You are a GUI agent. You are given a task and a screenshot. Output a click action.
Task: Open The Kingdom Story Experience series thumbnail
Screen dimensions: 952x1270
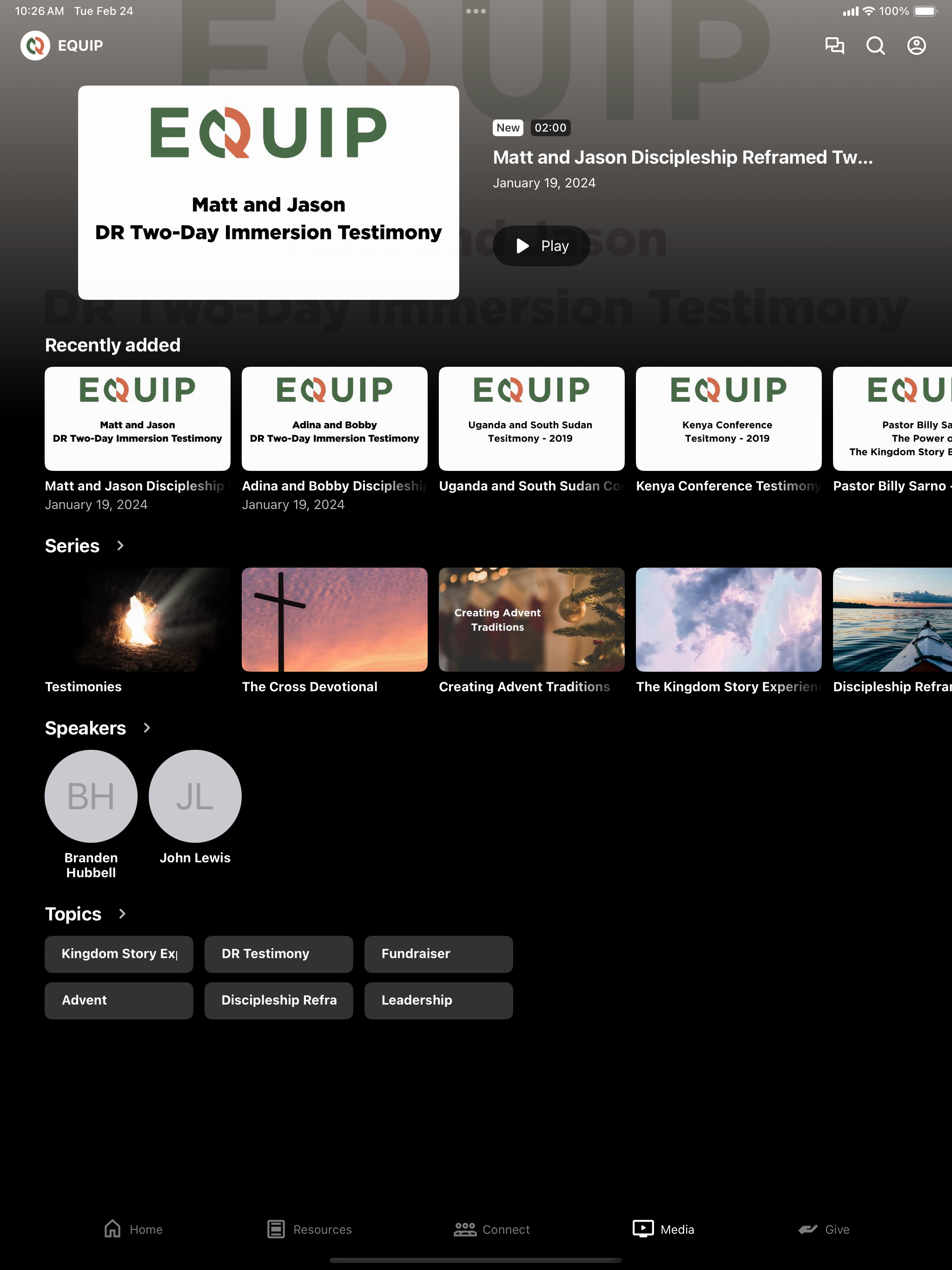click(x=728, y=620)
